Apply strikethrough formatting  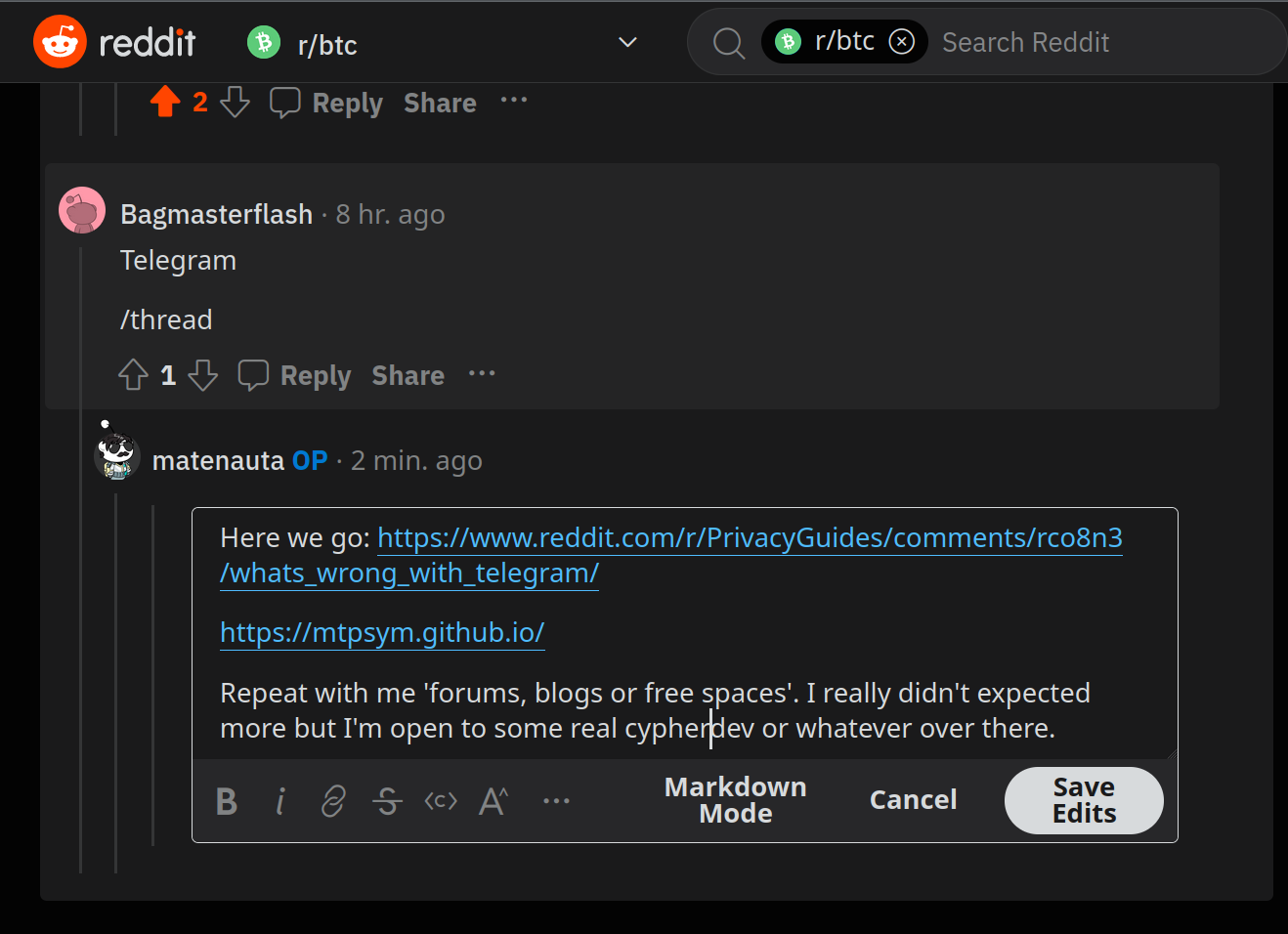387,801
